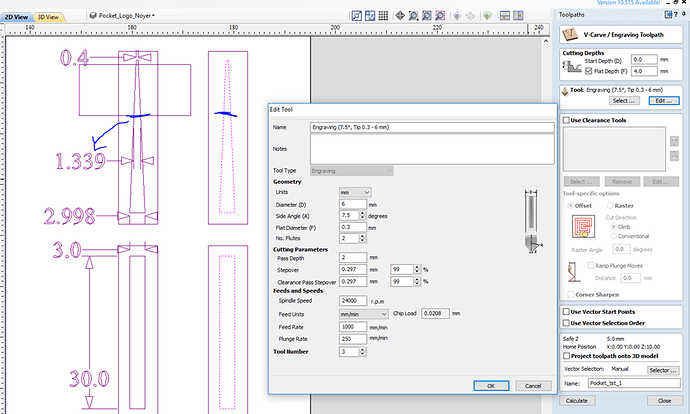This screenshot has width=690, height=414.
Task: Adjust the Clearance Pass Stepover percent spinner
Action: point(417,281)
